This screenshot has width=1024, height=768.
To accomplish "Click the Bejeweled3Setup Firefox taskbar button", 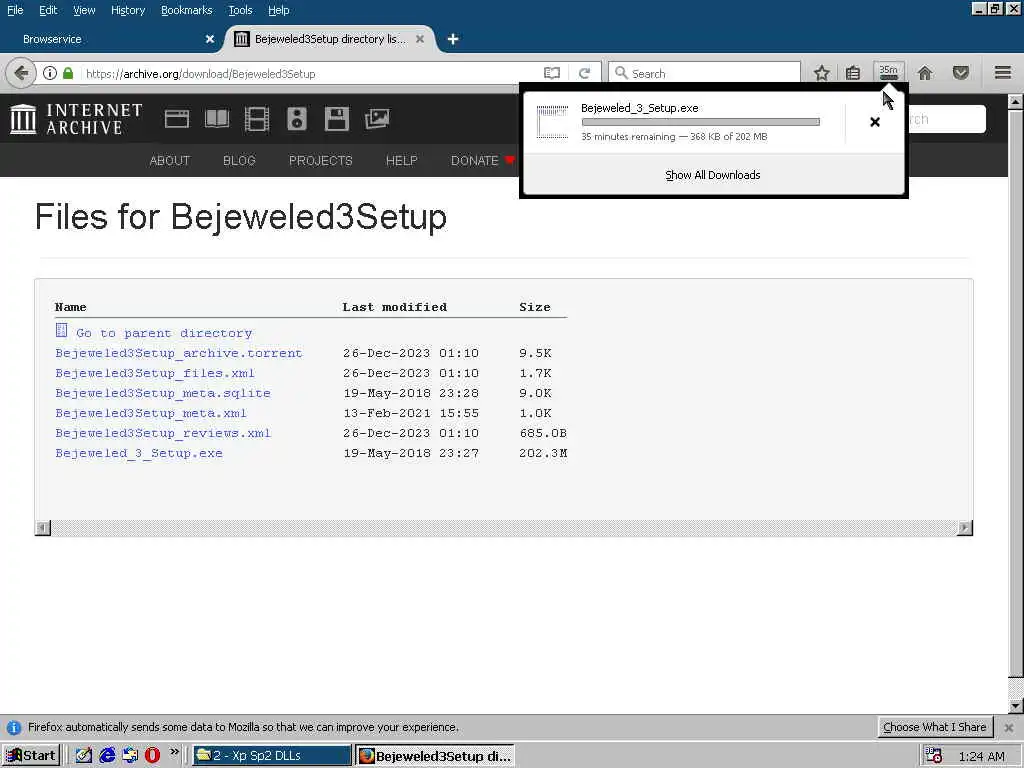I will tap(436, 756).
